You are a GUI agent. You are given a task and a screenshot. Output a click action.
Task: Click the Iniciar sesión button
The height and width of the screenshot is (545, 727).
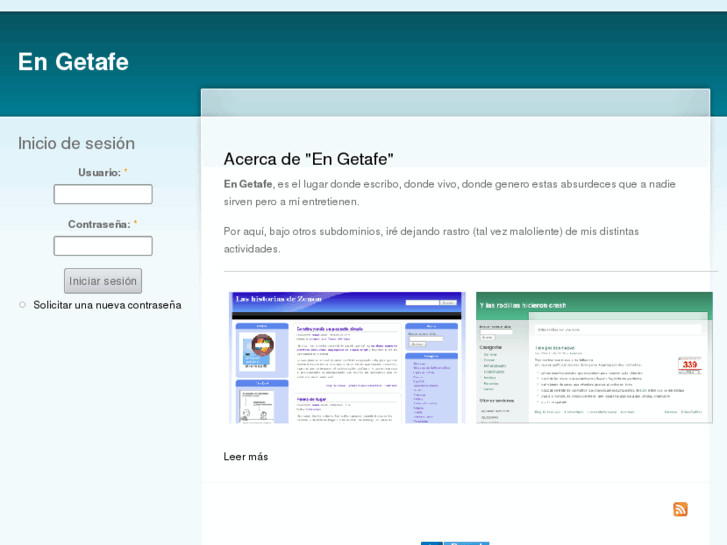coord(103,281)
